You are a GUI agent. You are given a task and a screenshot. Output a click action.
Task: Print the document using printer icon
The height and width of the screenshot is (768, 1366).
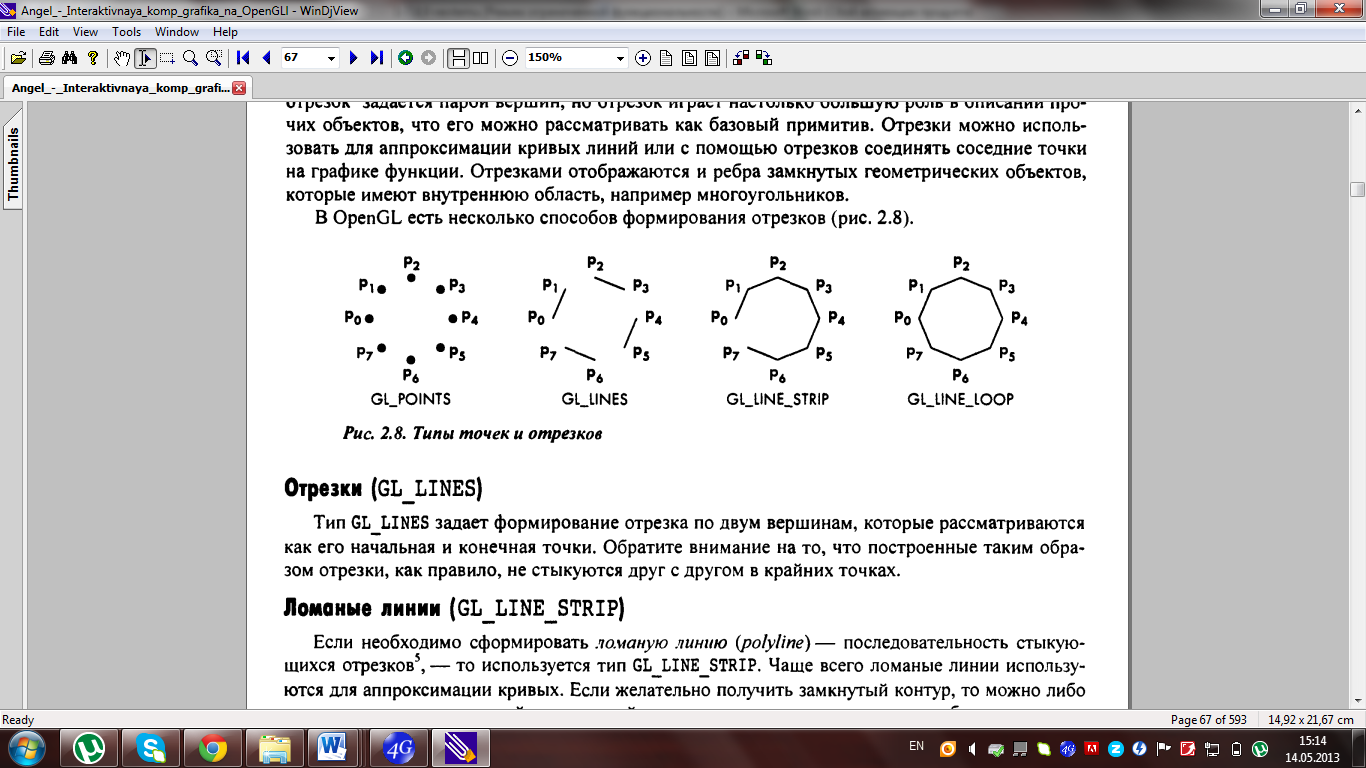tap(47, 58)
